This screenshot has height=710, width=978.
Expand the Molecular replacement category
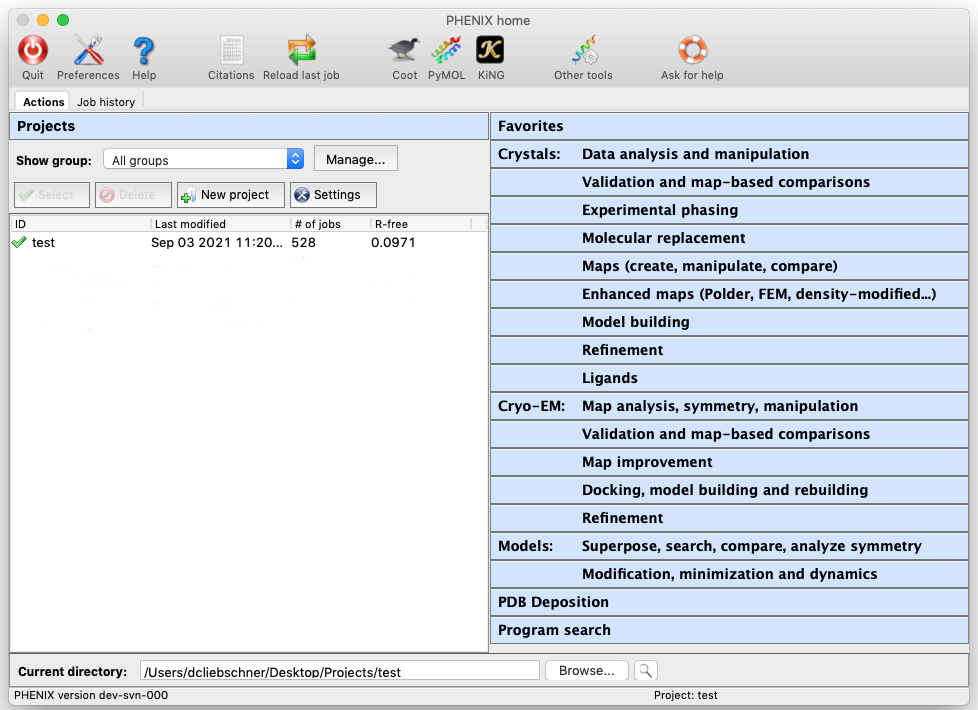[x=663, y=238]
